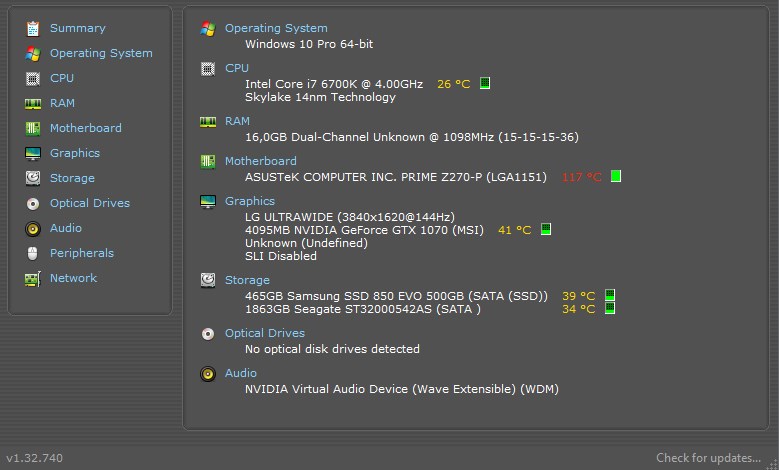Click the green indicator next to motherboard 117 °C

pos(616,176)
